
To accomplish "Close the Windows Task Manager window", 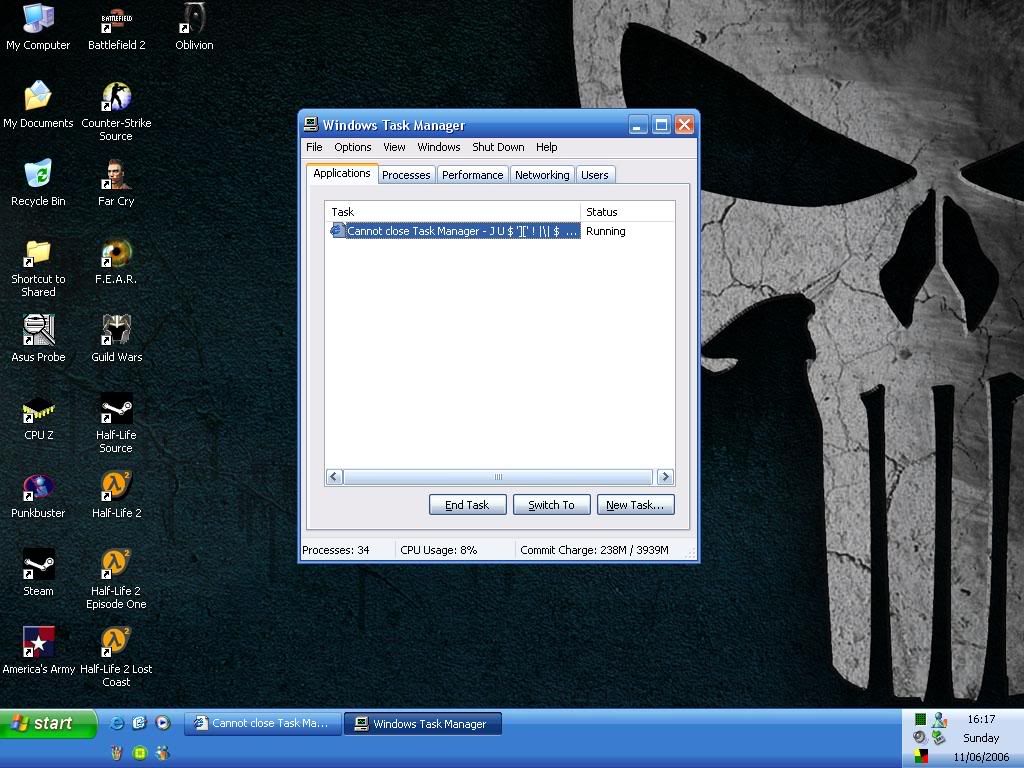I will tap(684, 124).
